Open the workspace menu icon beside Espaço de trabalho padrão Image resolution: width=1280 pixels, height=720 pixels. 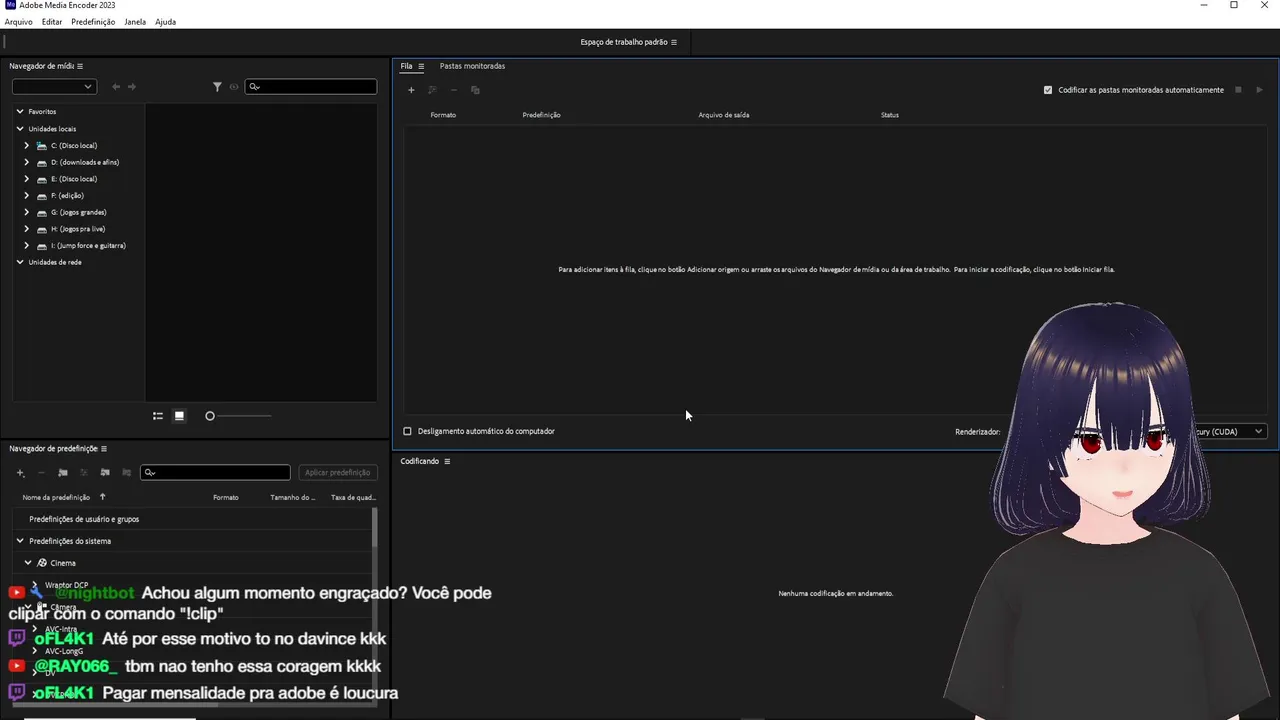coord(674,42)
